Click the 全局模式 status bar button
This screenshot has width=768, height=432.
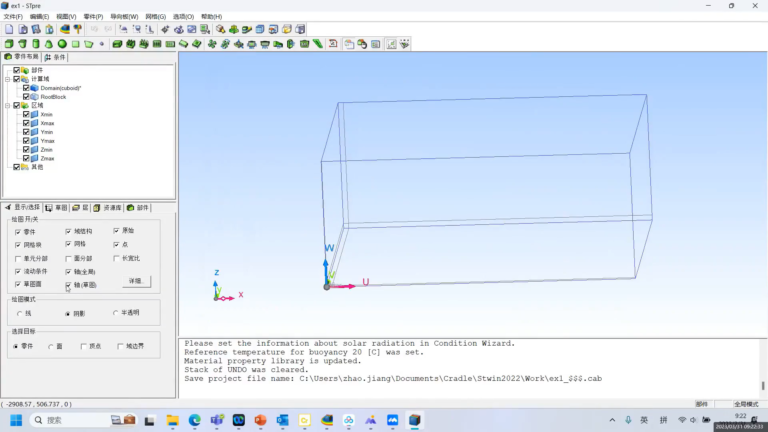746,404
